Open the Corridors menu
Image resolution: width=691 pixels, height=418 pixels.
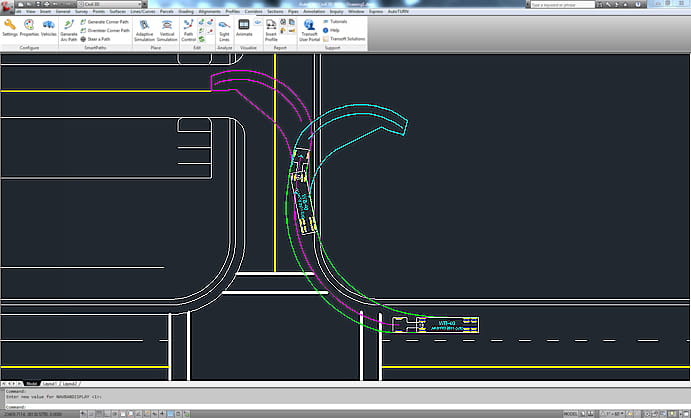click(x=253, y=11)
